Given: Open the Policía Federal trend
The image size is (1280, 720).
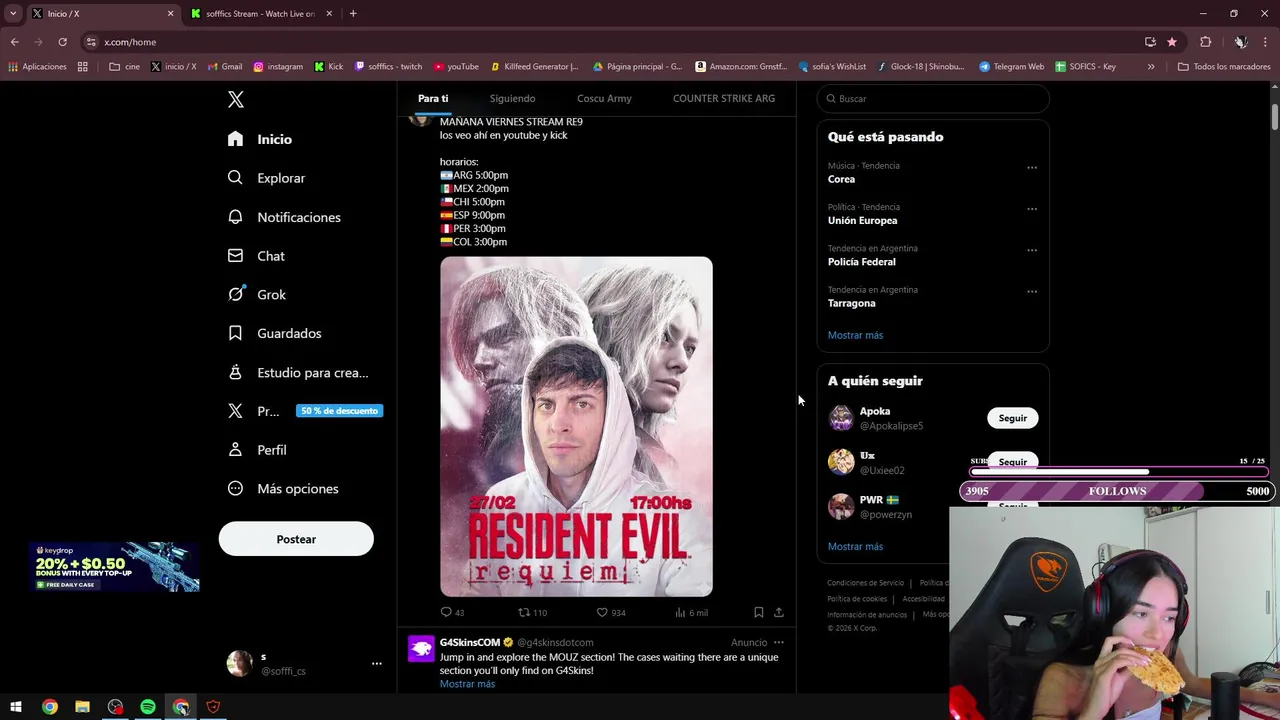Looking at the screenshot, I should click(861, 262).
